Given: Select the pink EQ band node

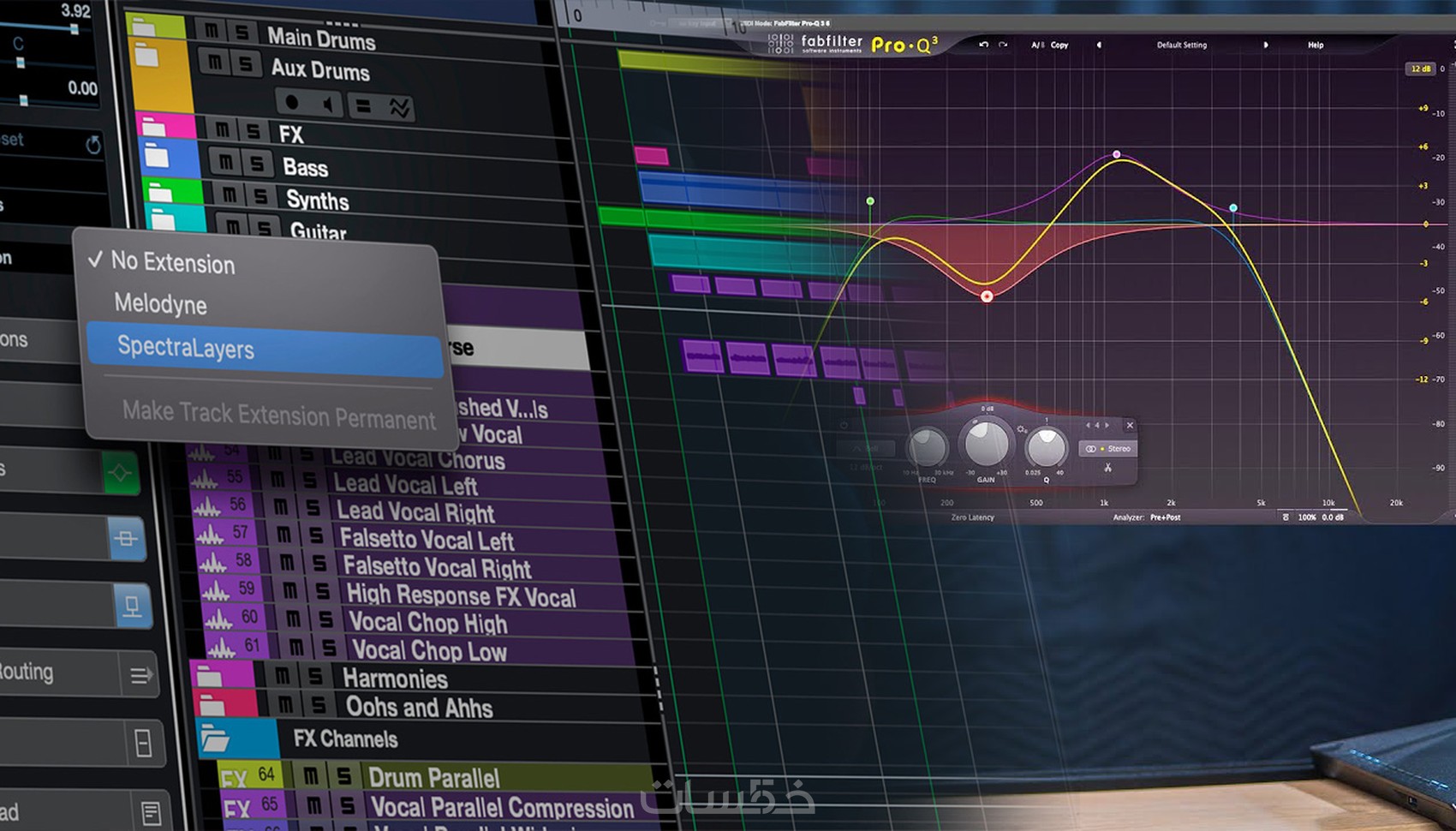Looking at the screenshot, I should pyautogui.click(x=1117, y=154).
